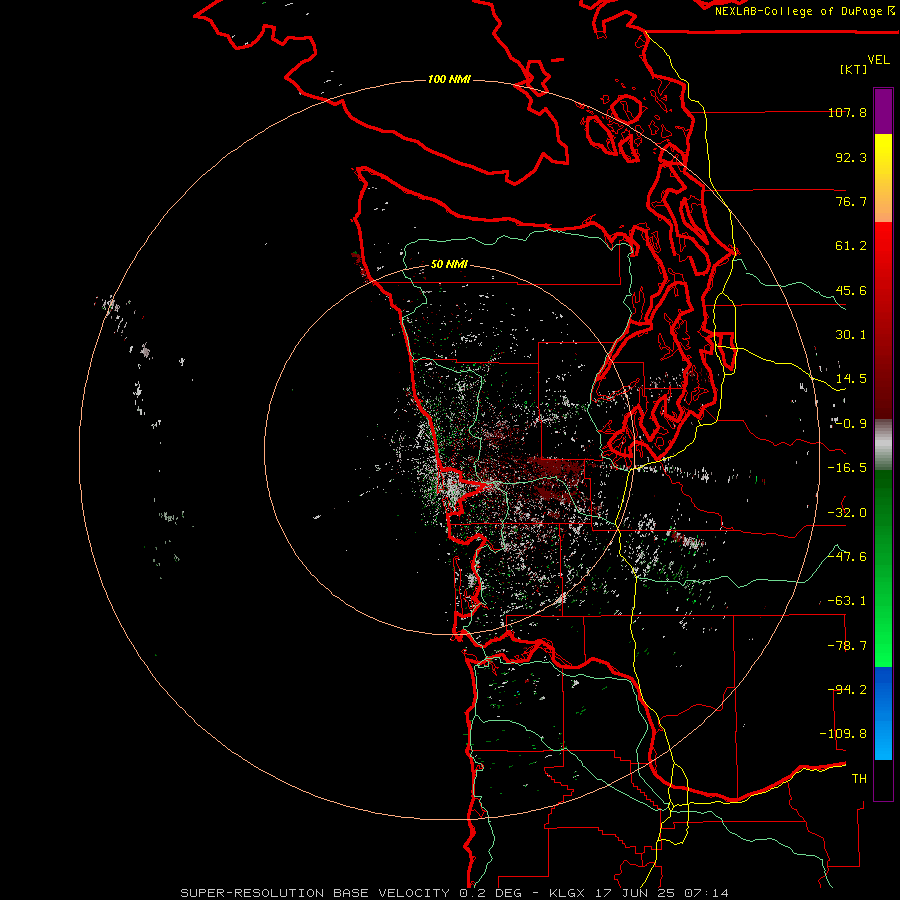Click the Super-Resolution Base Velocity caption text
900x900 pixels.
pyautogui.click(x=315, y=893)
